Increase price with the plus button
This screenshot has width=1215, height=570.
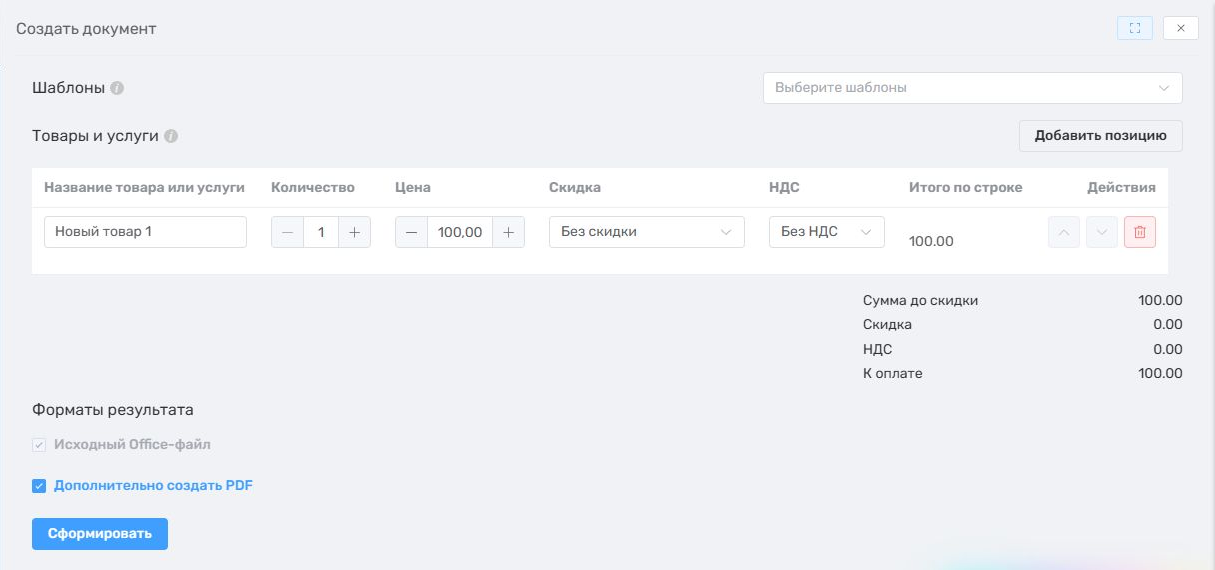(x=508, y=232)
